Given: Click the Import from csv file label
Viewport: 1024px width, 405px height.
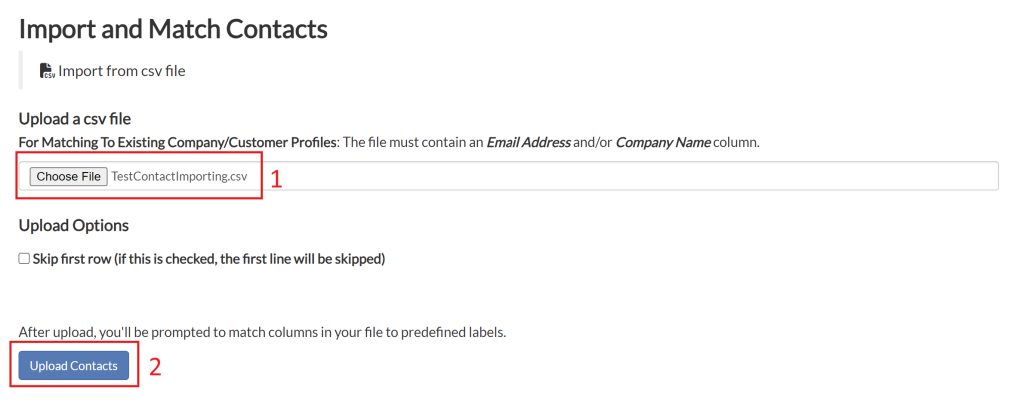Looking at the screenshot, I should (121, 71).
